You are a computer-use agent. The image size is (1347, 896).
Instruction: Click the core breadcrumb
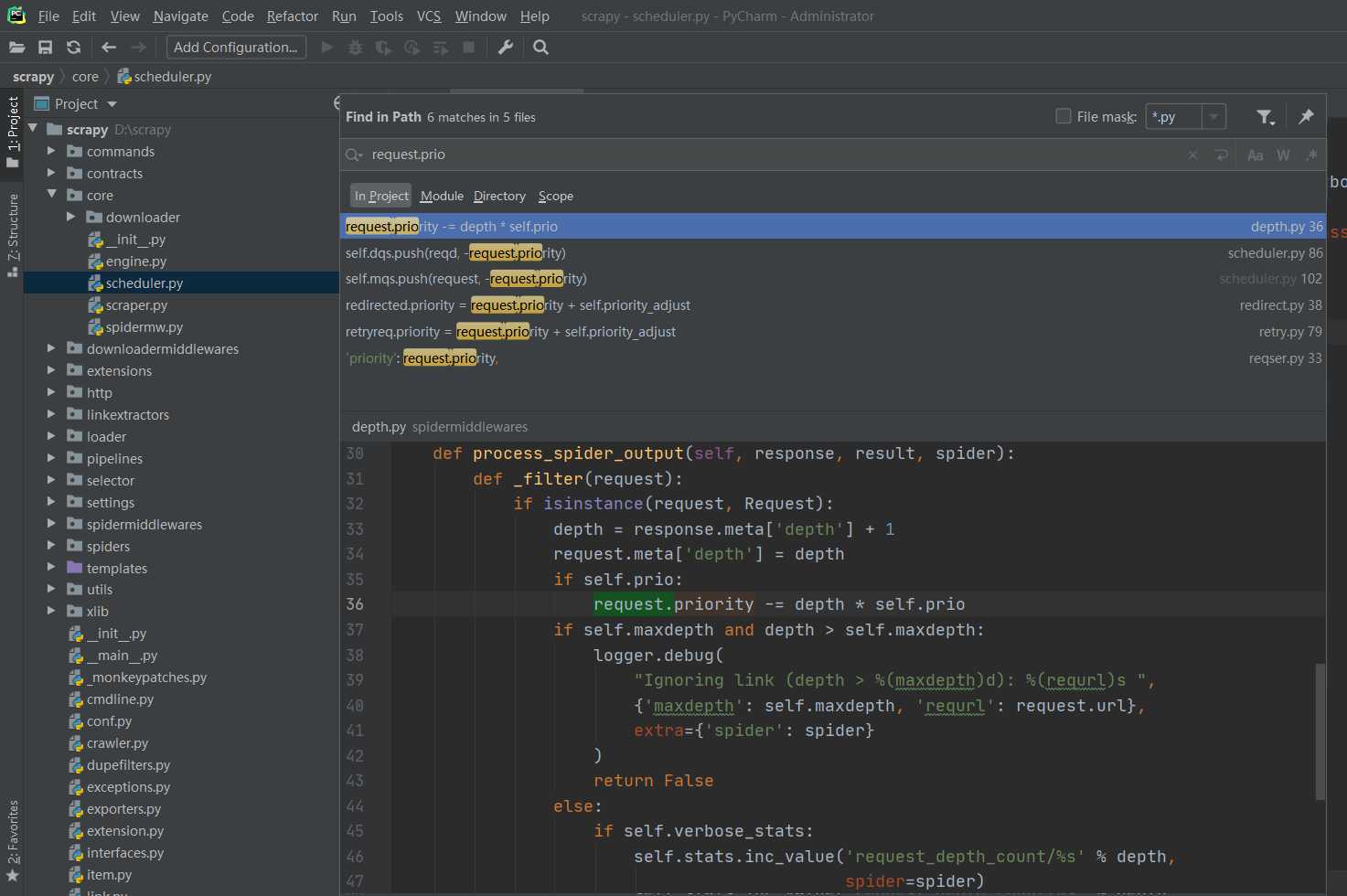[85, 77]
